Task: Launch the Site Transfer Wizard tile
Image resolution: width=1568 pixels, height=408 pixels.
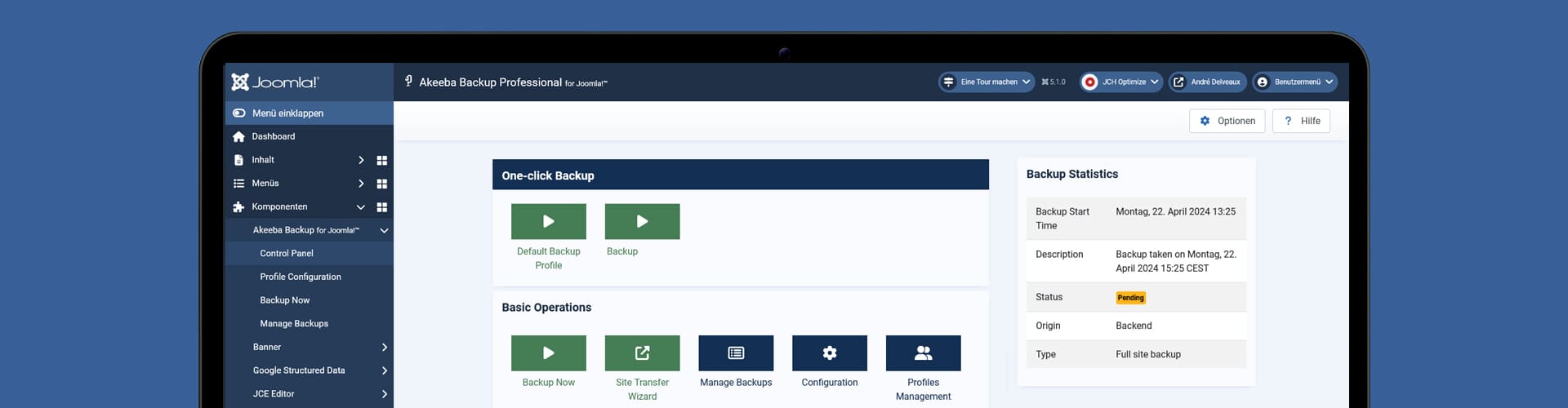Action: [642, 353]
